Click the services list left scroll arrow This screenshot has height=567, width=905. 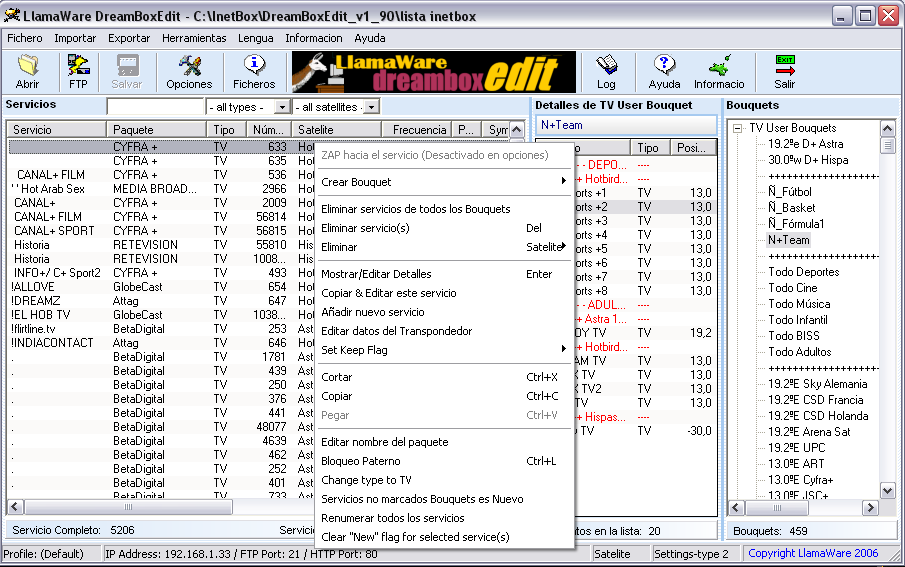coord(15,507)
